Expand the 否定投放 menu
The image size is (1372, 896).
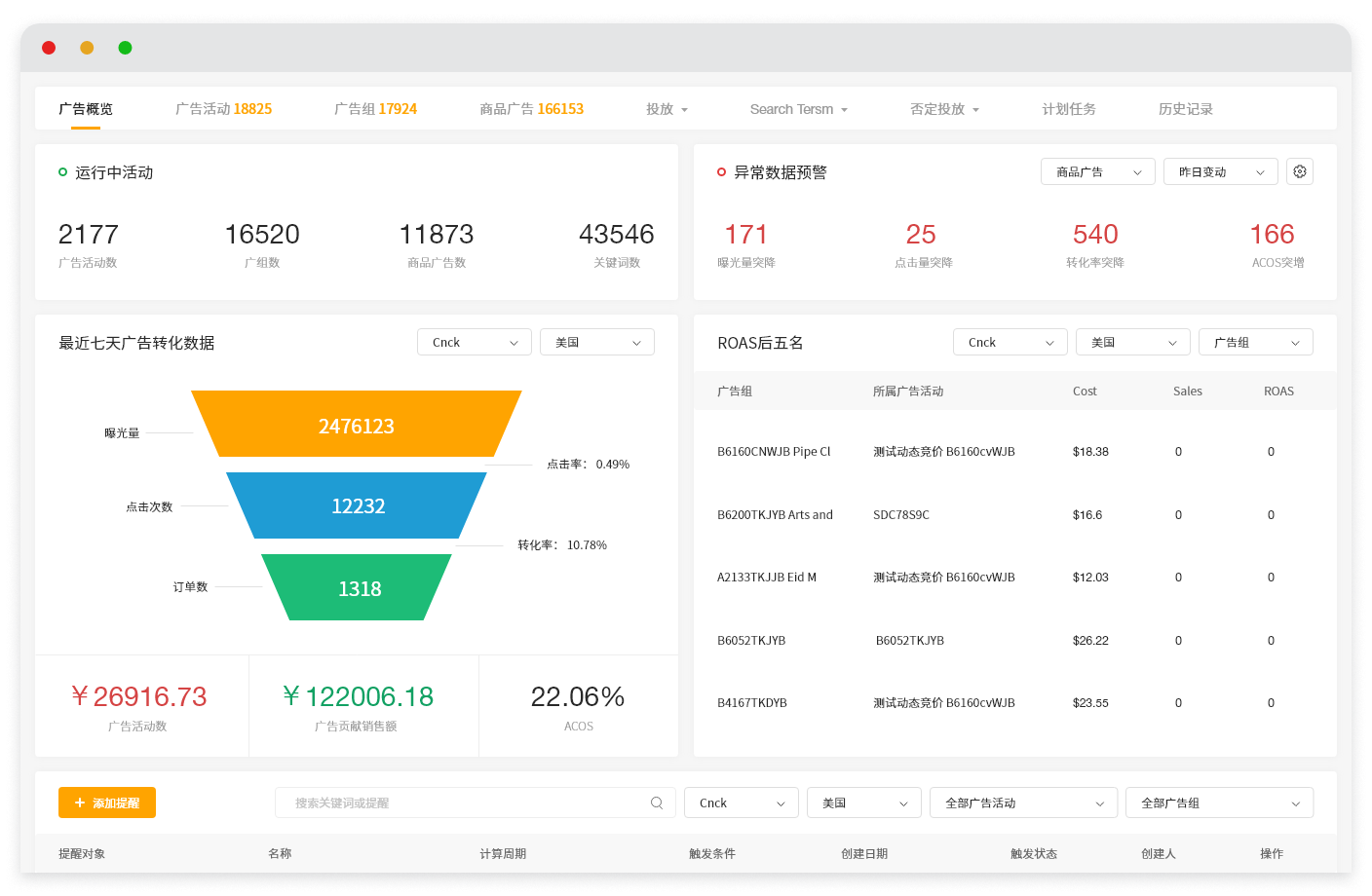click(944, 109)
